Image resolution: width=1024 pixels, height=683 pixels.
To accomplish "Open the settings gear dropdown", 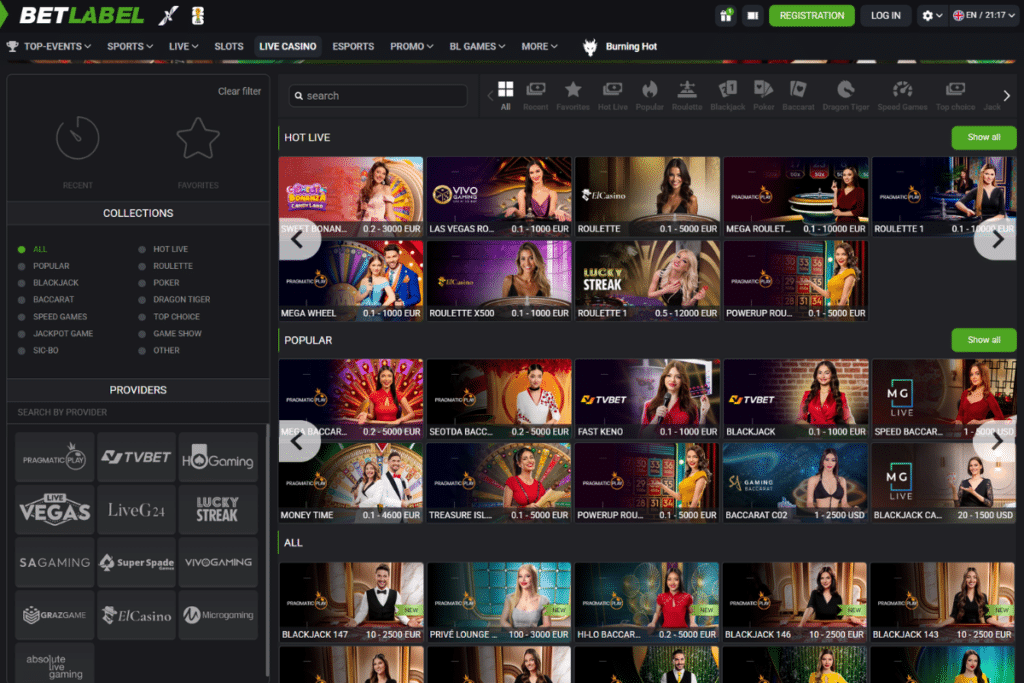I will 932,16.
